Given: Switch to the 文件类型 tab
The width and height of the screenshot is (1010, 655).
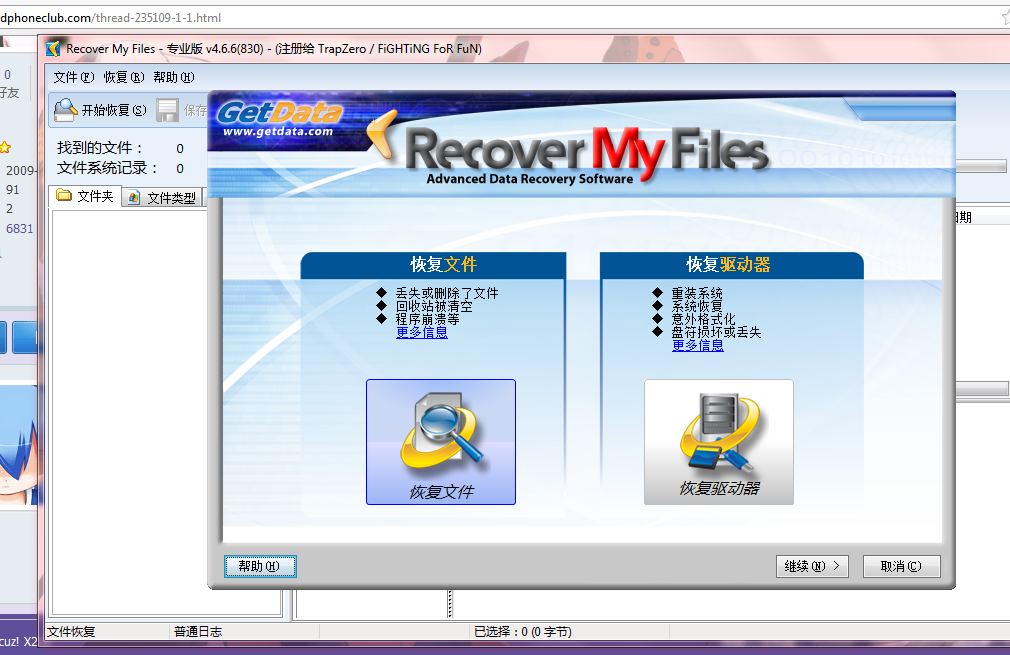Looking at the screenshot, I should tap(162, 198).
